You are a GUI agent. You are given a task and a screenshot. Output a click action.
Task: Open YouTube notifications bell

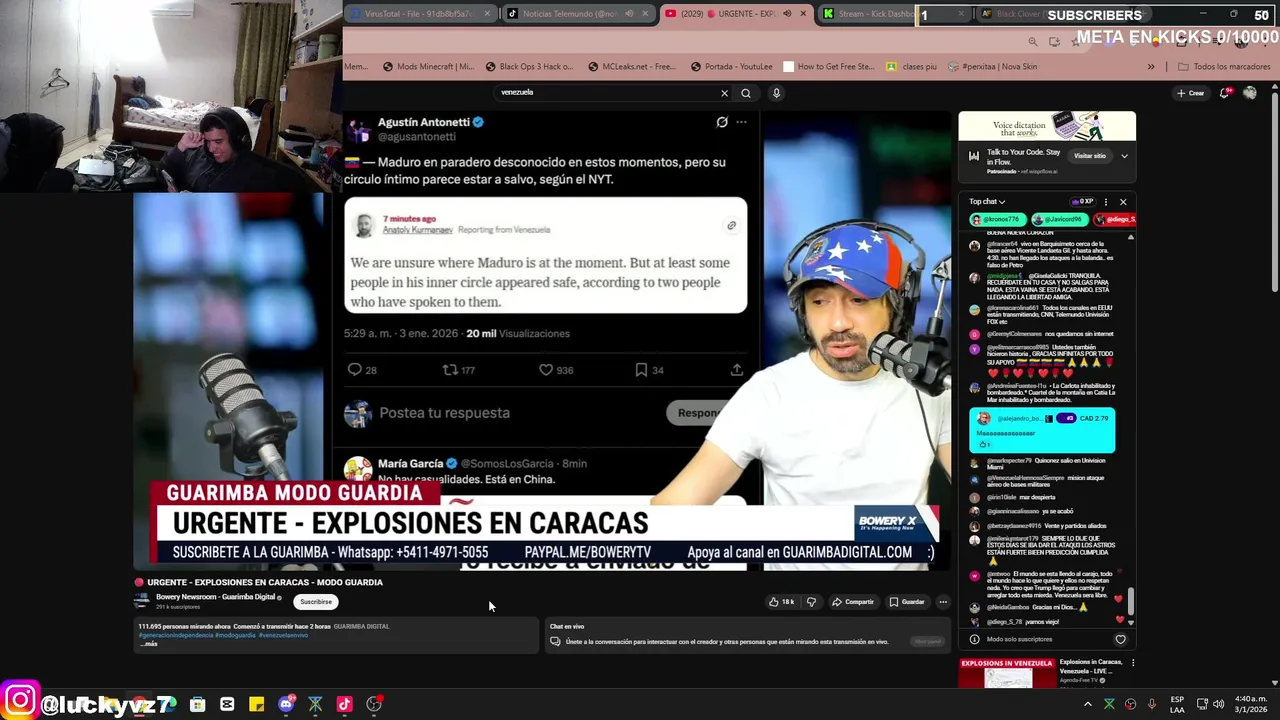coord(1224,93)
